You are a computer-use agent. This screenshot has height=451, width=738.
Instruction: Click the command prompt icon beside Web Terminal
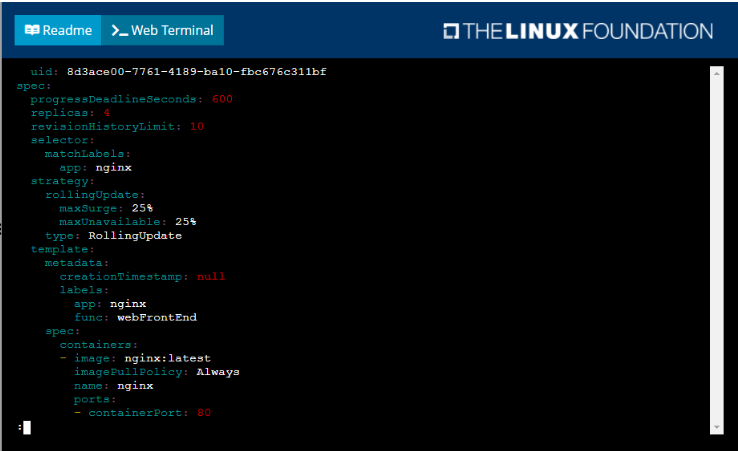click(120, 30)
